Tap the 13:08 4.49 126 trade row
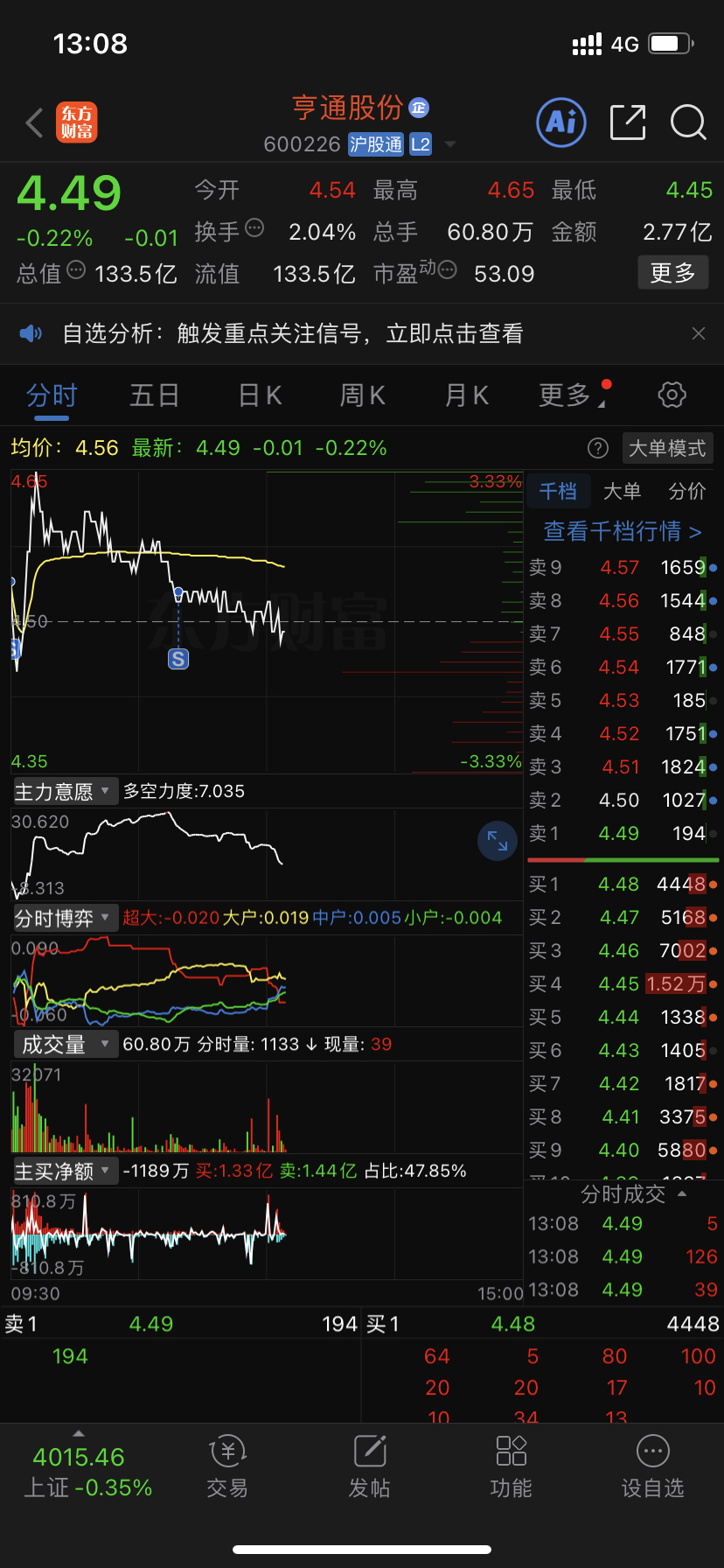This screenshot has width=724, height=1568. pos(623,1257)
